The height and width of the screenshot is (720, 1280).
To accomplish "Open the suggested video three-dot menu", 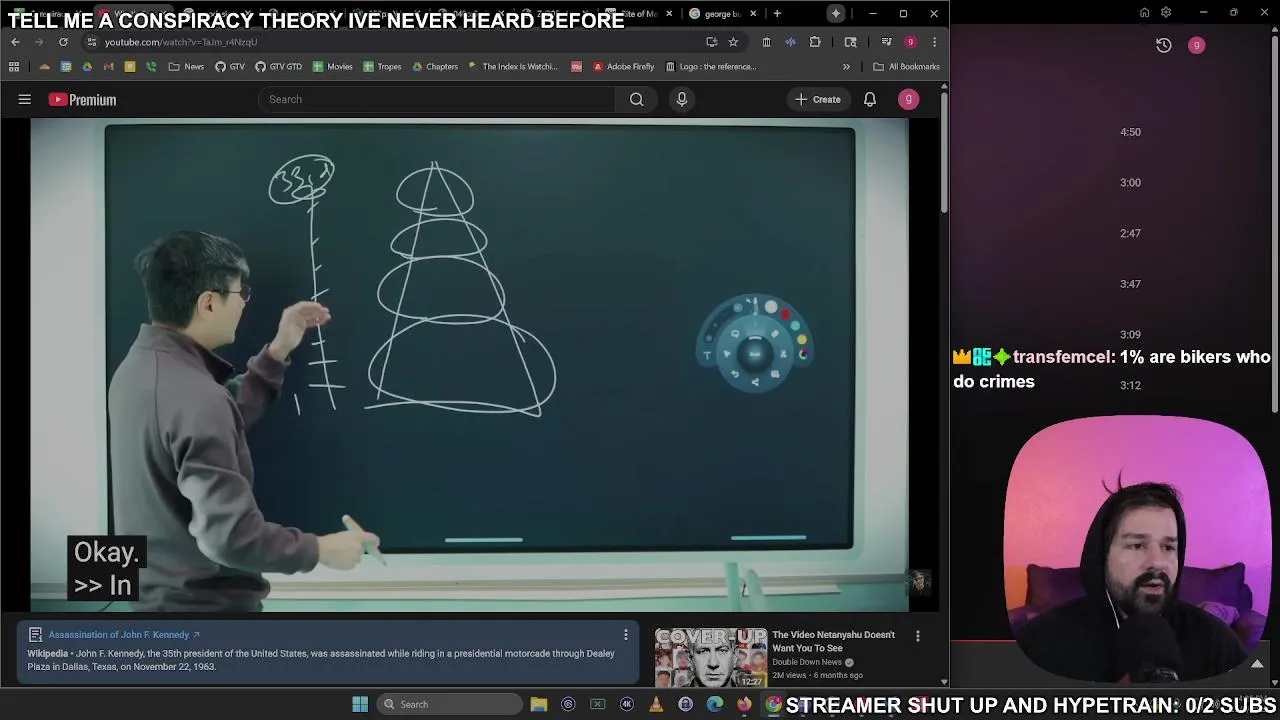I will click(x=918, y=636).
